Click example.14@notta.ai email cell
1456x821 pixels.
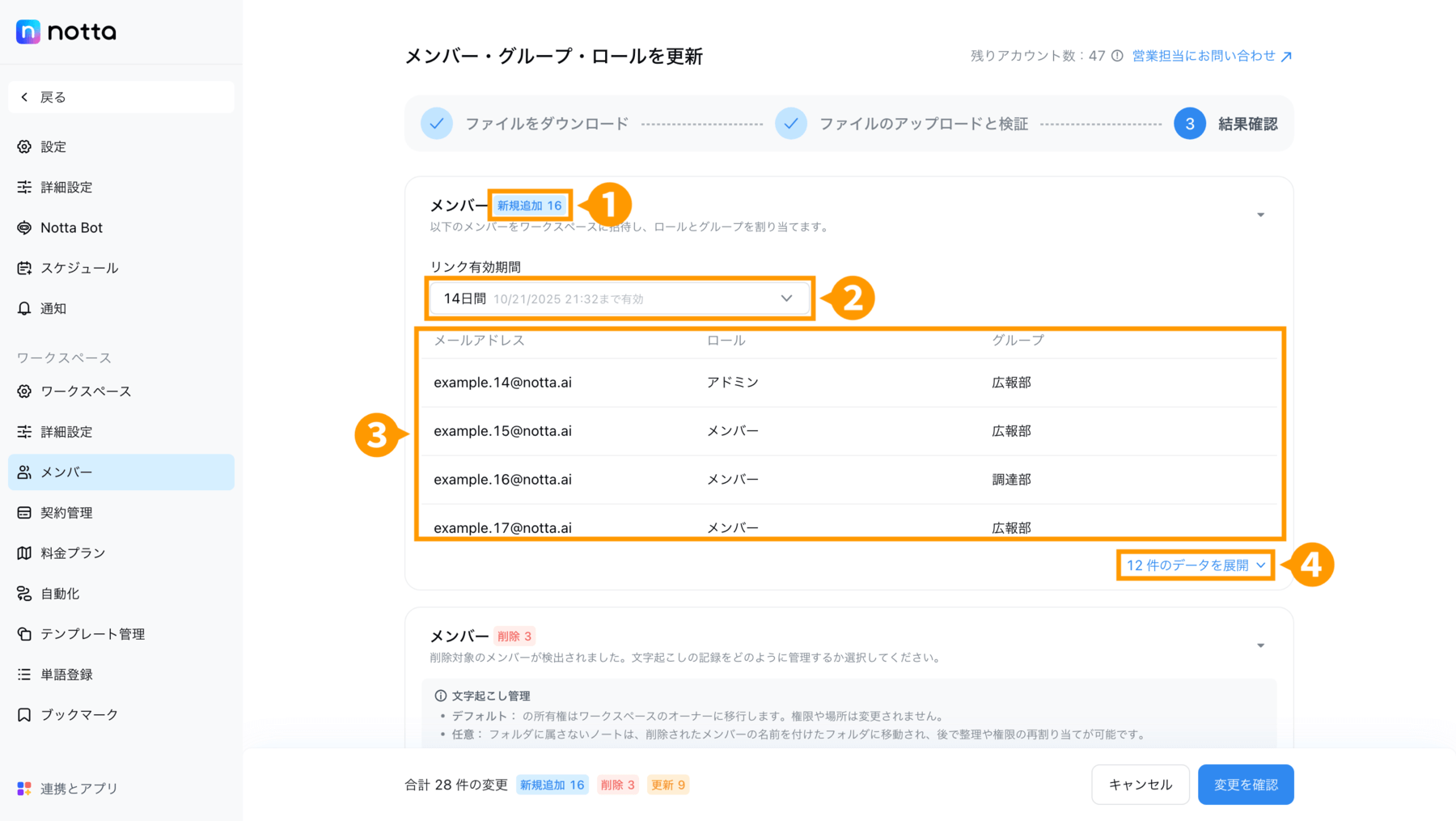(x=502, y=382)
